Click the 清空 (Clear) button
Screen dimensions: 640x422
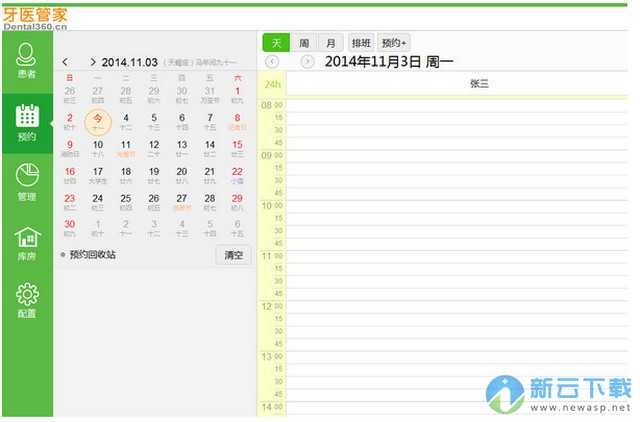tap(233, 255)
